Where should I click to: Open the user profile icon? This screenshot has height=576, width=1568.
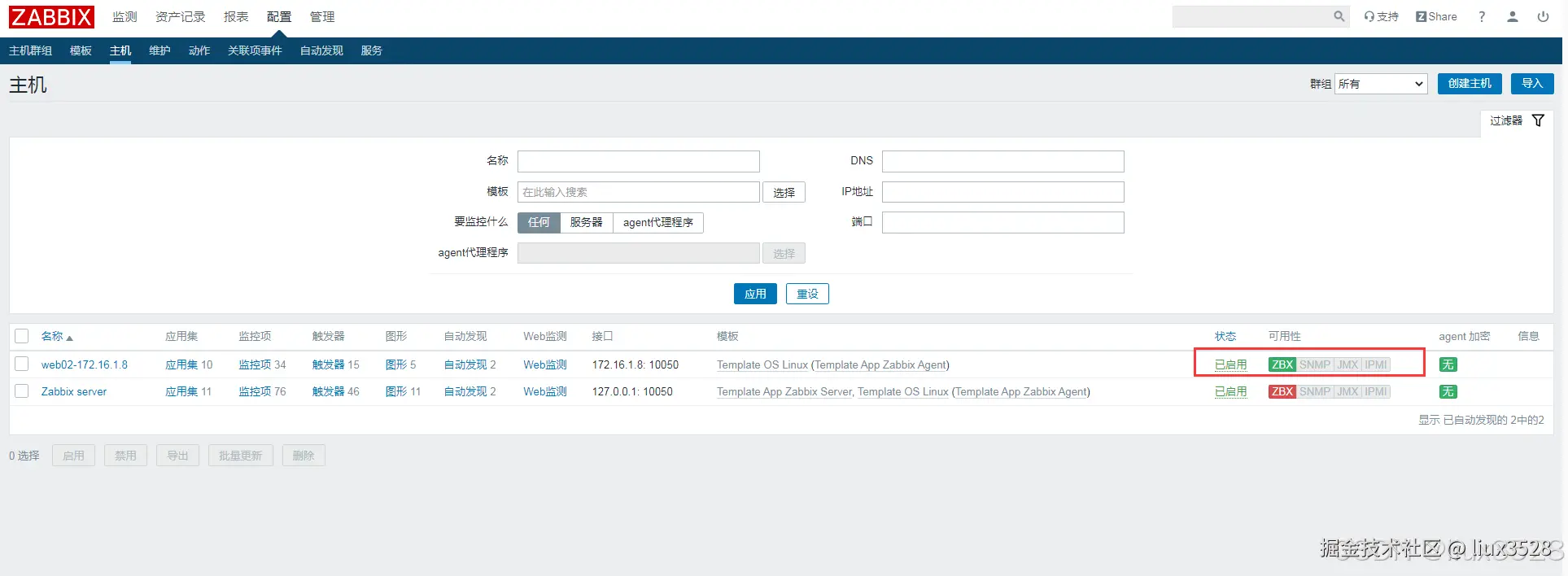[1513, 16]
